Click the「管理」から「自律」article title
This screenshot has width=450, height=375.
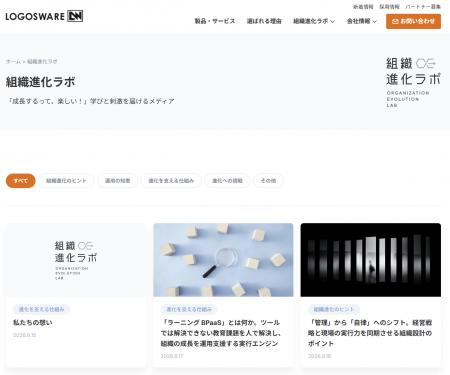coord(370,333)
